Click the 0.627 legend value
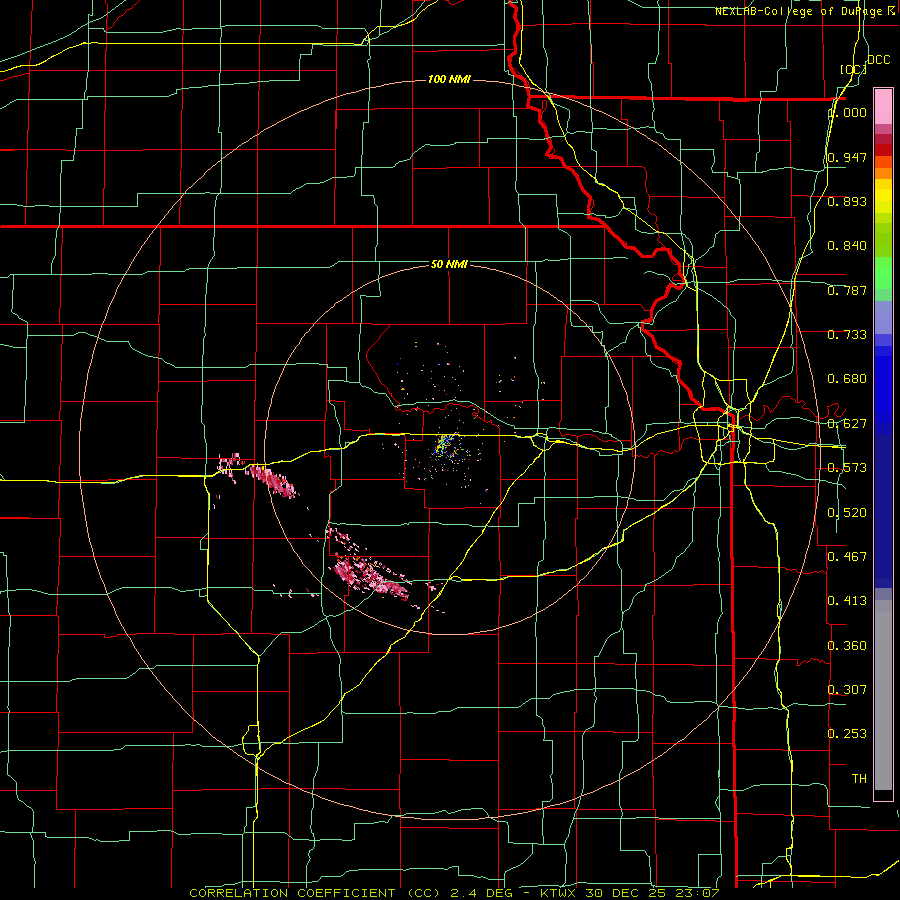Image resolution: width=900 pixels, height=900 pixels. click(847, 424)
